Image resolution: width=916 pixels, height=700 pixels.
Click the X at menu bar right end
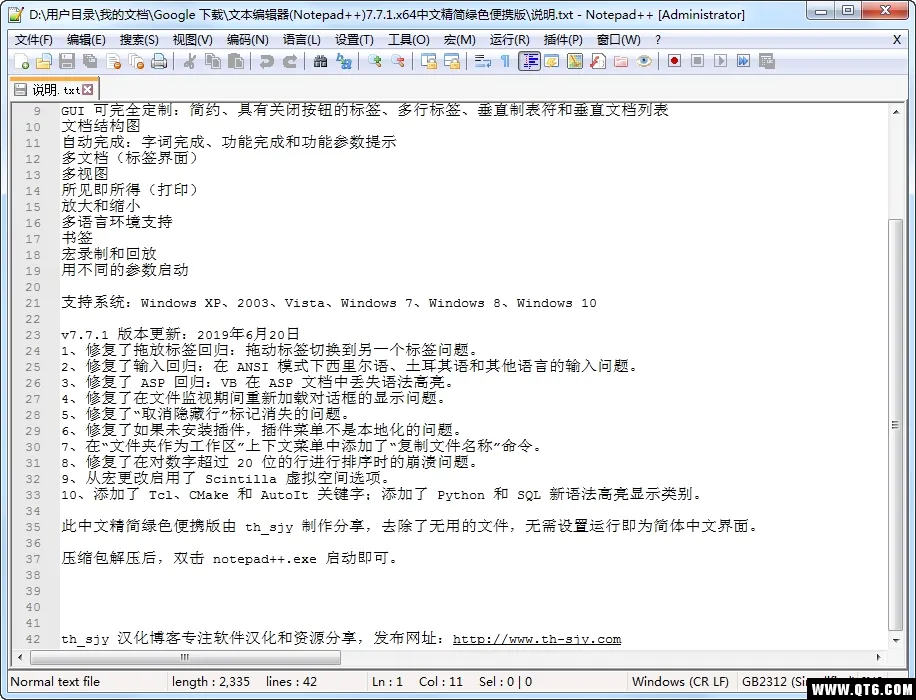coord(897,40)
